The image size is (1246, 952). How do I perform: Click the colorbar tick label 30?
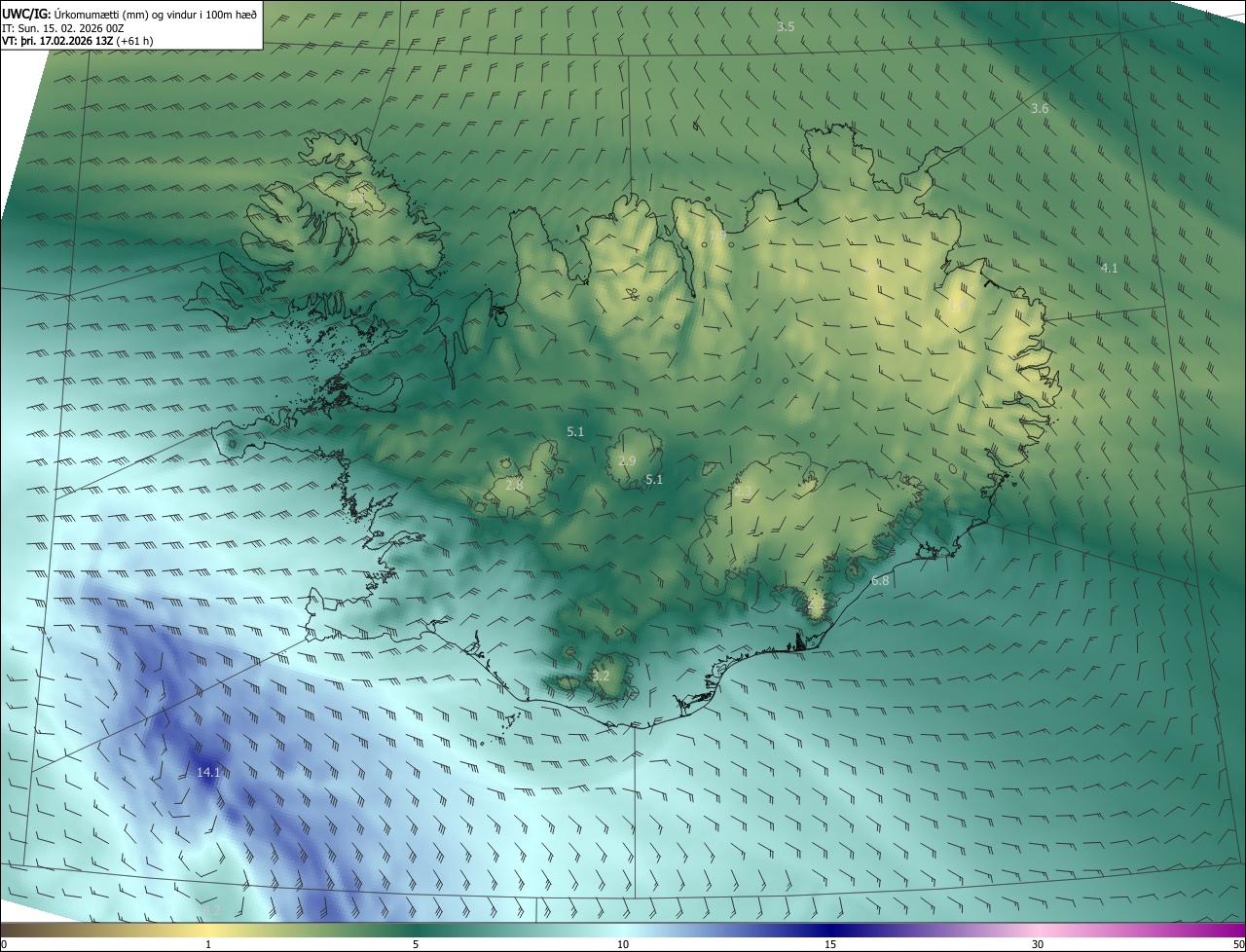(x=1038, y=944)
